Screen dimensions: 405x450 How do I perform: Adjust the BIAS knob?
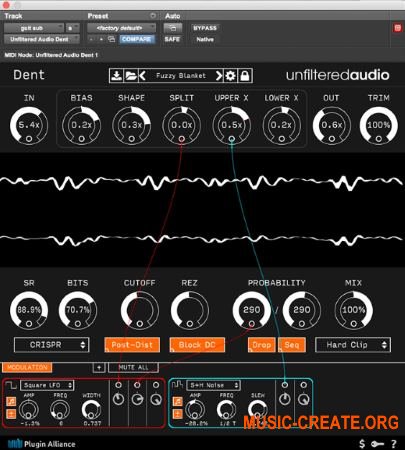[81, 126]
